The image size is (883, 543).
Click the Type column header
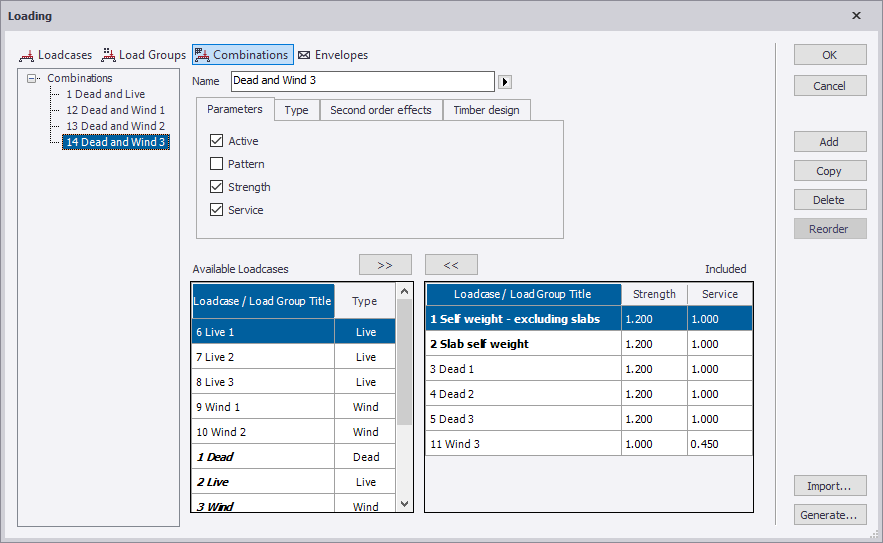[x=365, y=301]
